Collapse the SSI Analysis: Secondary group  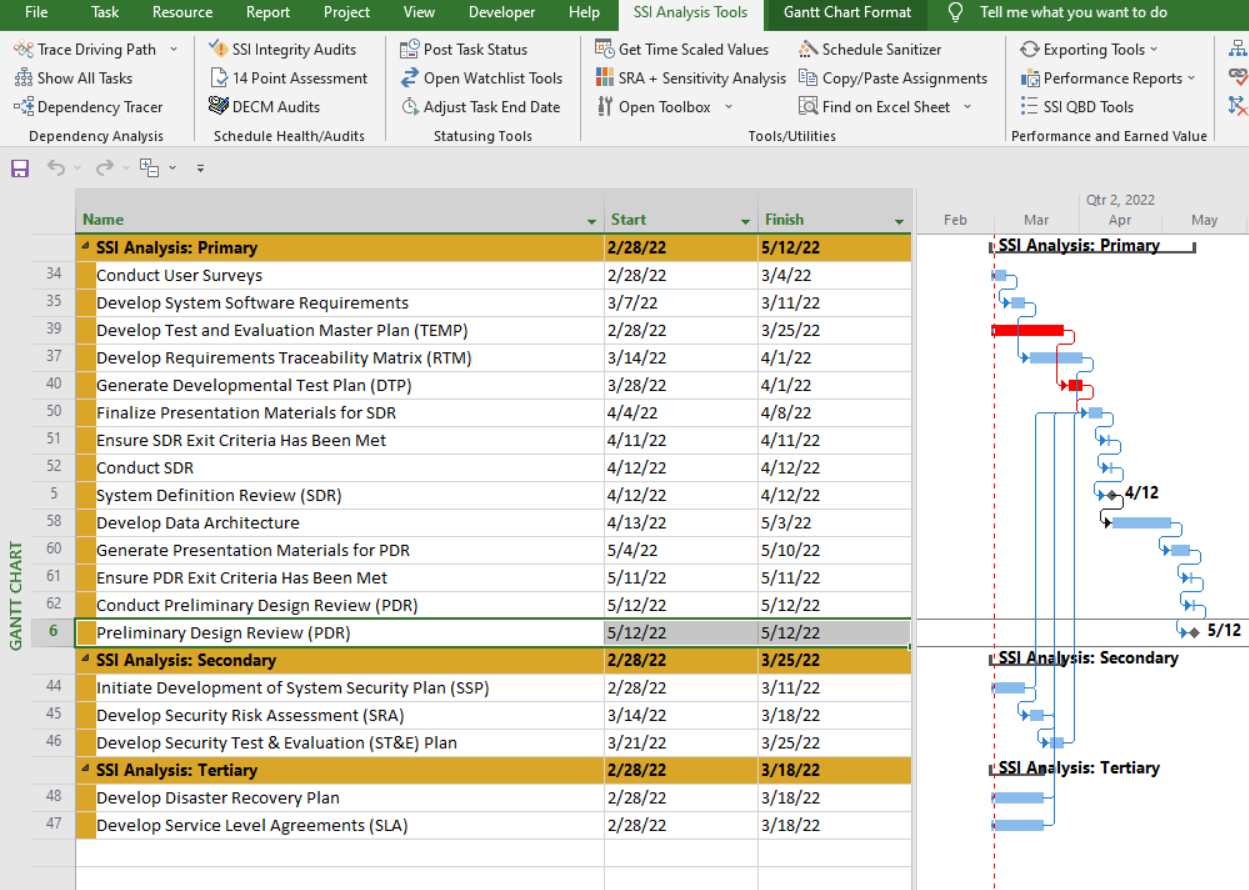point(85,658)
